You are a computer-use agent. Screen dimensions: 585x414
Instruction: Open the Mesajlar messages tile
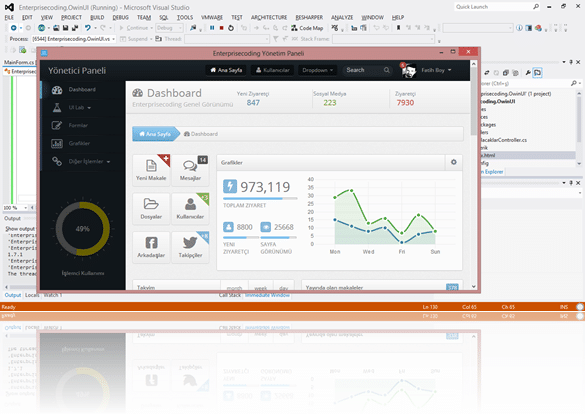click(x=190, y=170)
